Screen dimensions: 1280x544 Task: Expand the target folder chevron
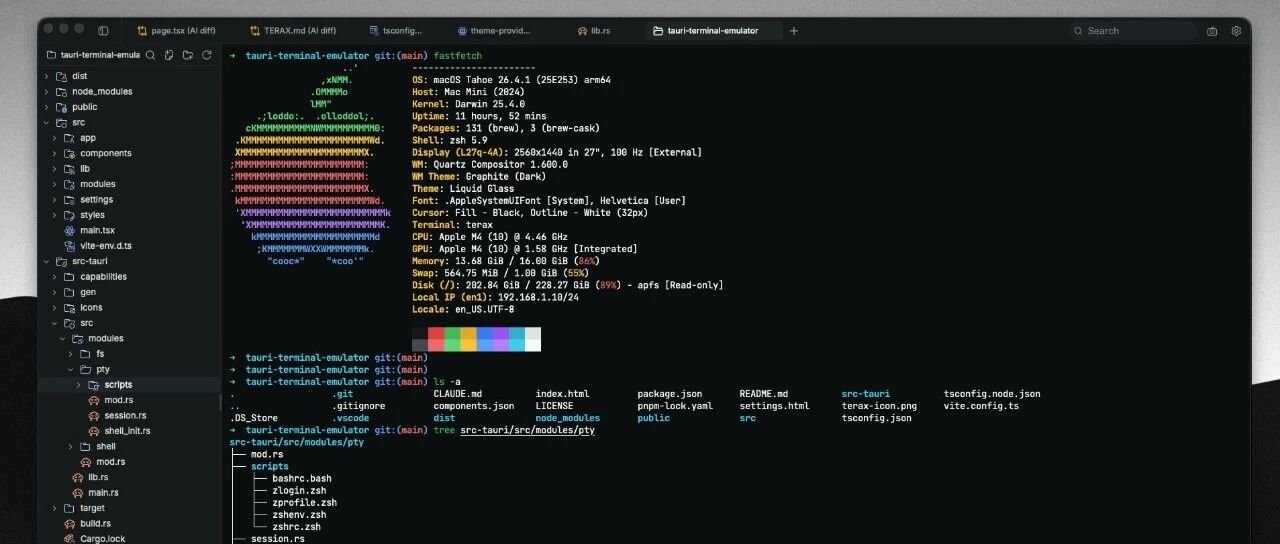click(55, 508)
